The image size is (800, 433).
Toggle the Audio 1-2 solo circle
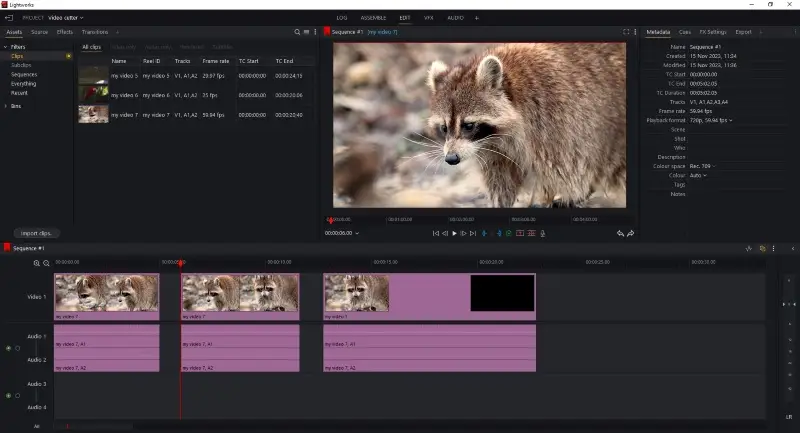(x=18, y=348)
